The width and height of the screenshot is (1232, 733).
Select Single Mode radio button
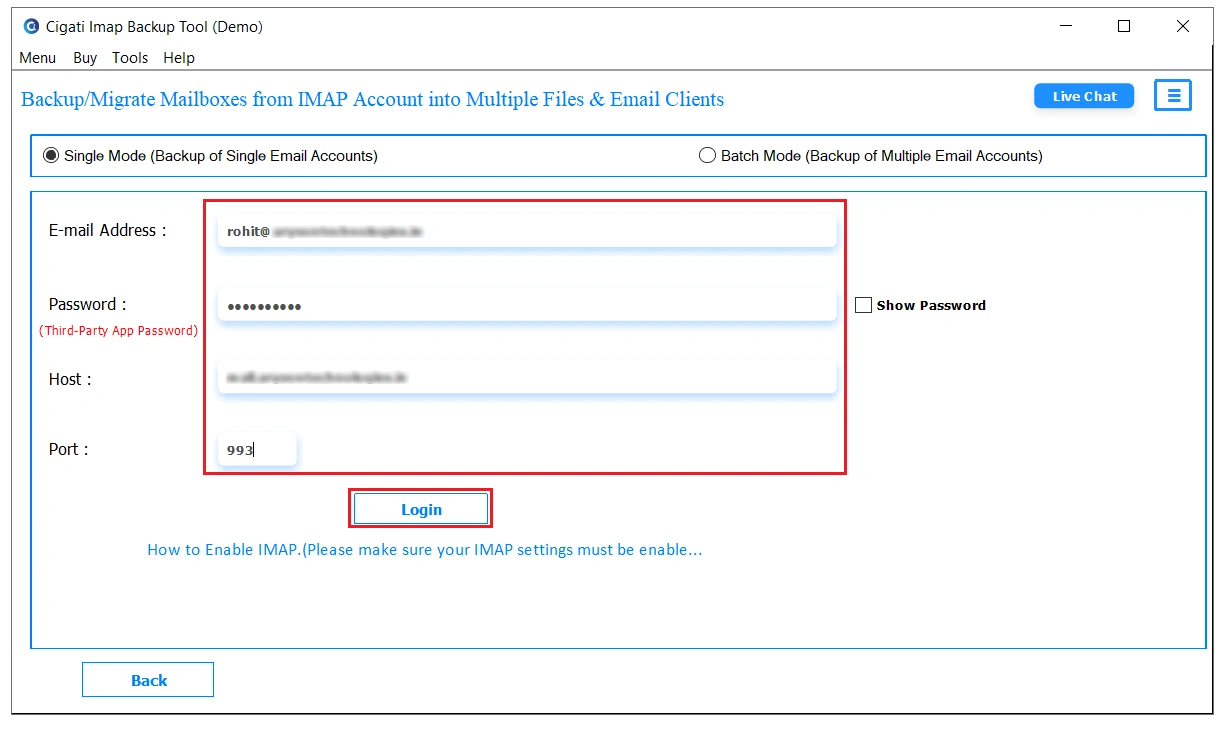tap(51, 156)
